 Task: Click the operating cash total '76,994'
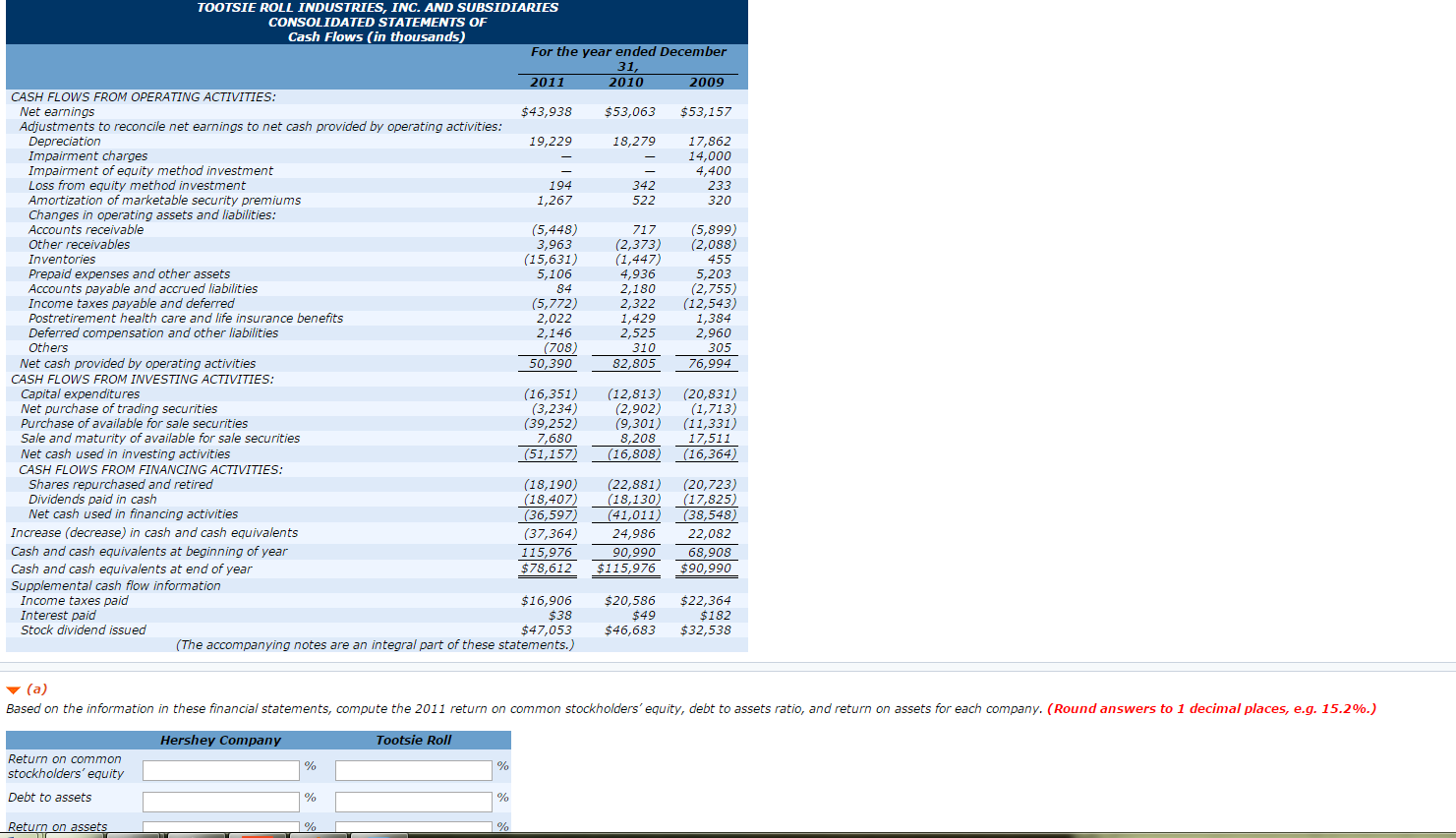click(x=709, y=363)
